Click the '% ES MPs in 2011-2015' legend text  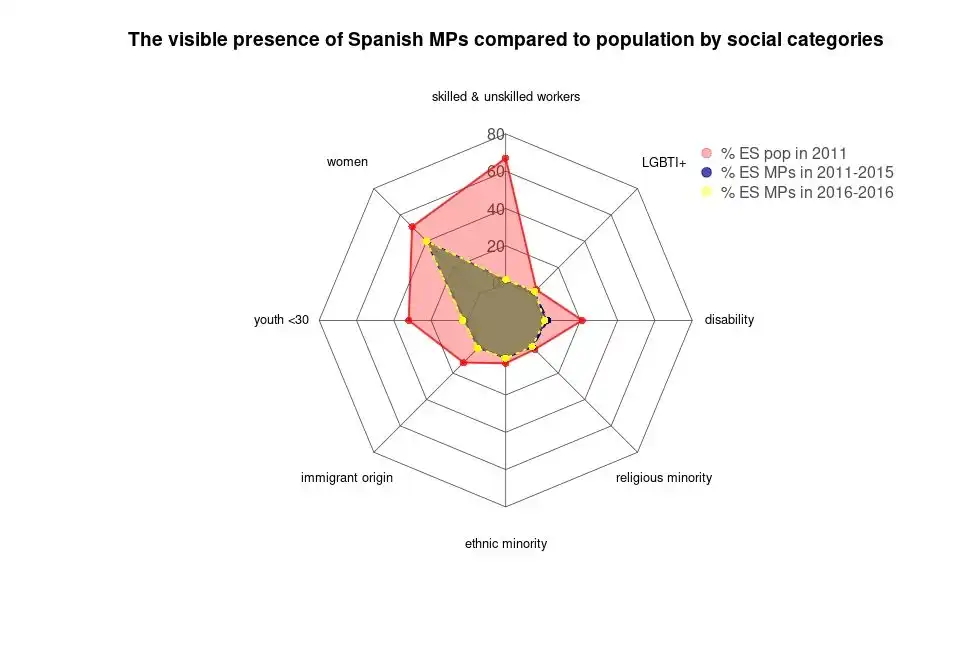click(x=807, y=172)
